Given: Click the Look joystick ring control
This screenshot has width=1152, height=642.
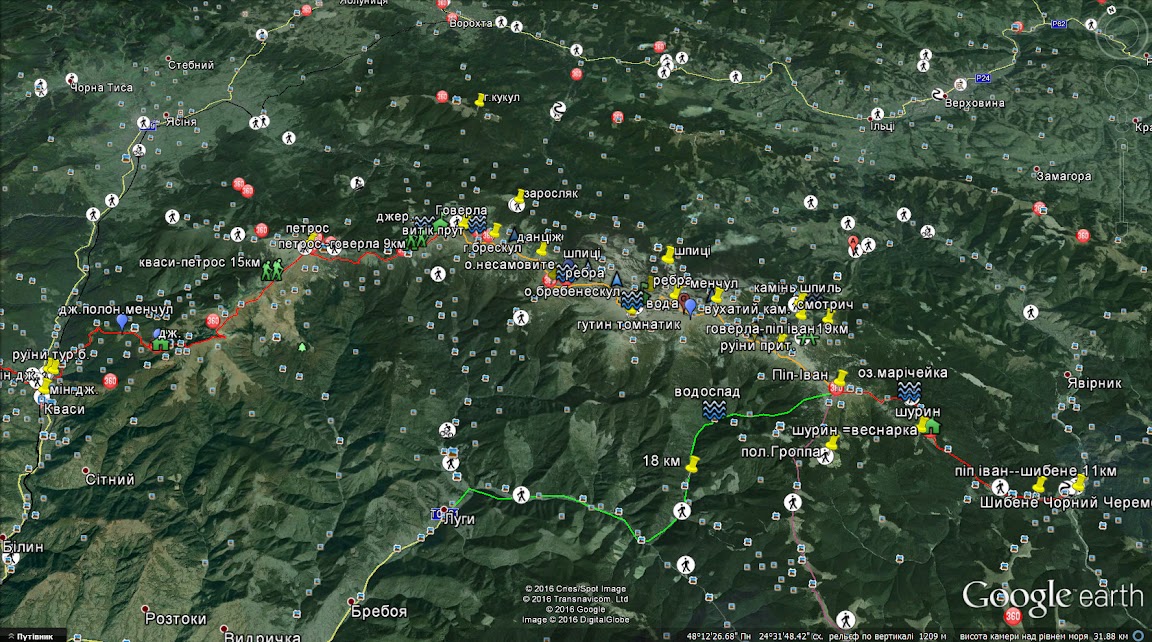Looking at the screenshot, I should tap(1124, 33).
